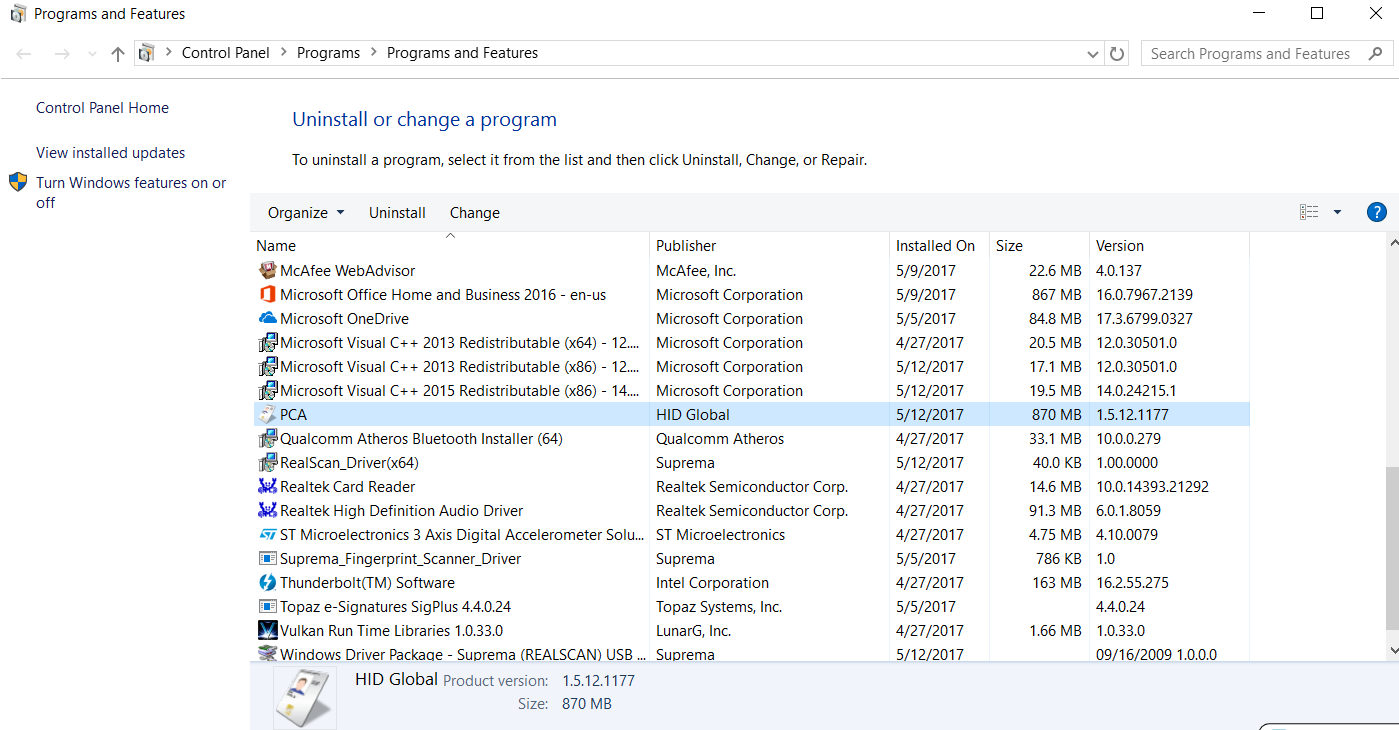Sort list by Installed On column header
The width and height of the screenshot is (1399, 730).
pos(939,245)
